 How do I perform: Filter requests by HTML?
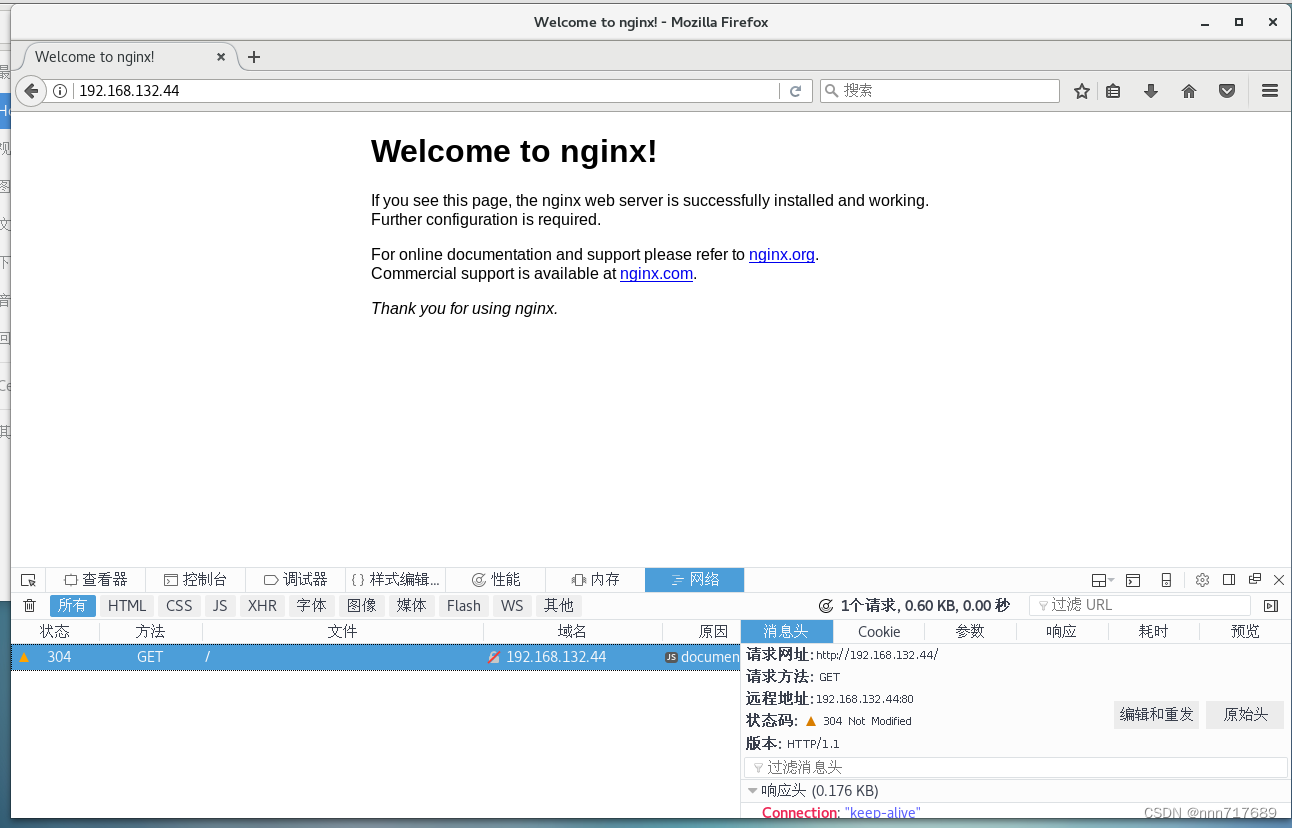pos(127,606)
